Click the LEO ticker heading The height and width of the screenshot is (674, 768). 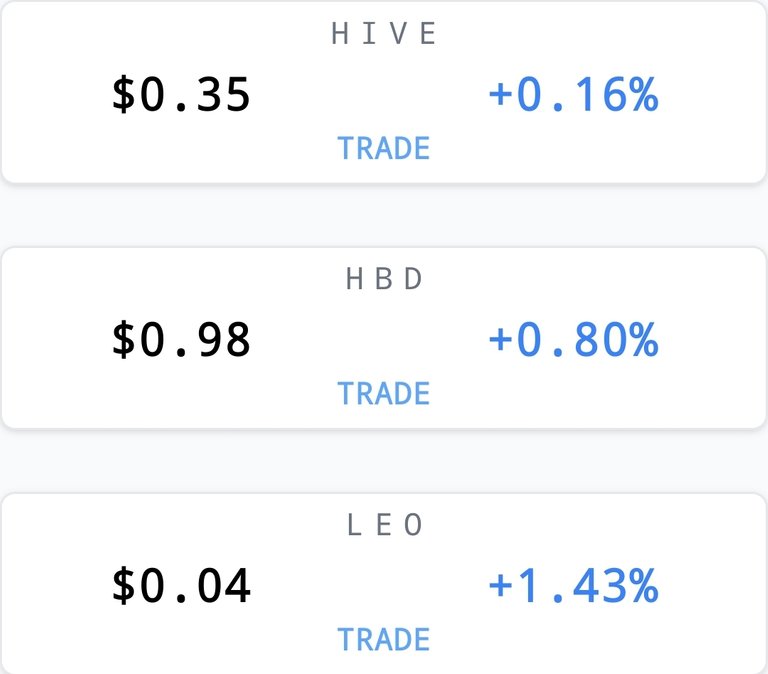tap(384, 525)
